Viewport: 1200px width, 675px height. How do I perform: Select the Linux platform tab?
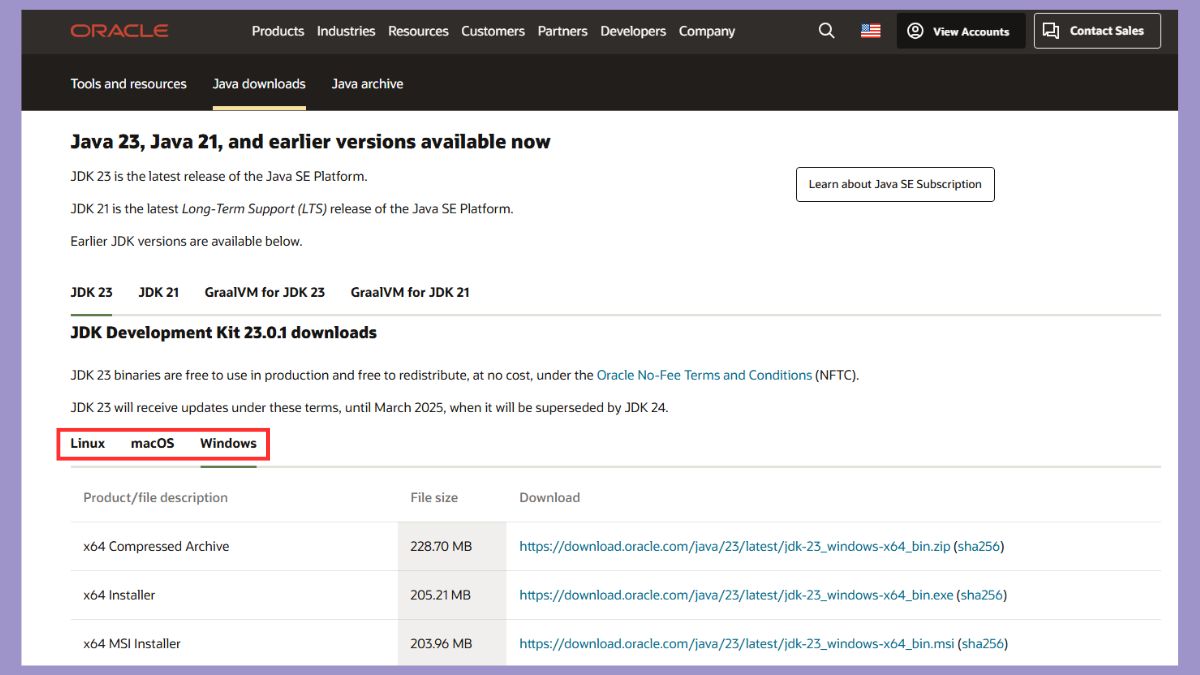88,443
